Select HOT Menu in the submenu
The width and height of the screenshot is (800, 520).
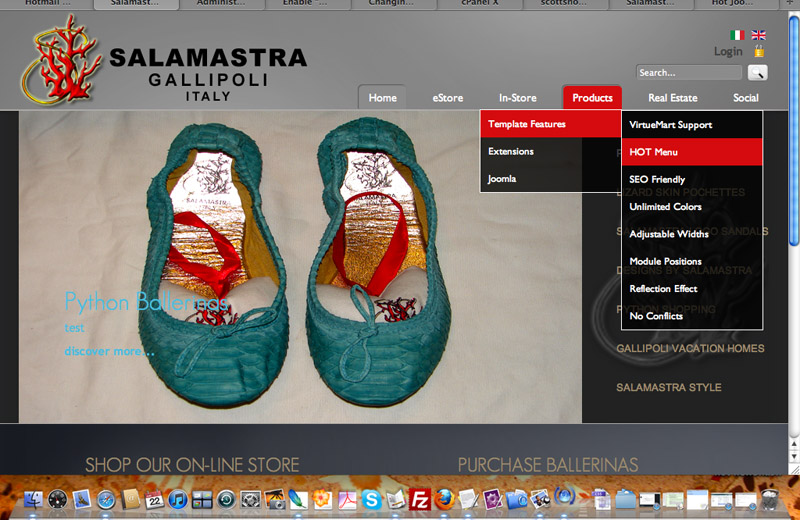[692, 152]
